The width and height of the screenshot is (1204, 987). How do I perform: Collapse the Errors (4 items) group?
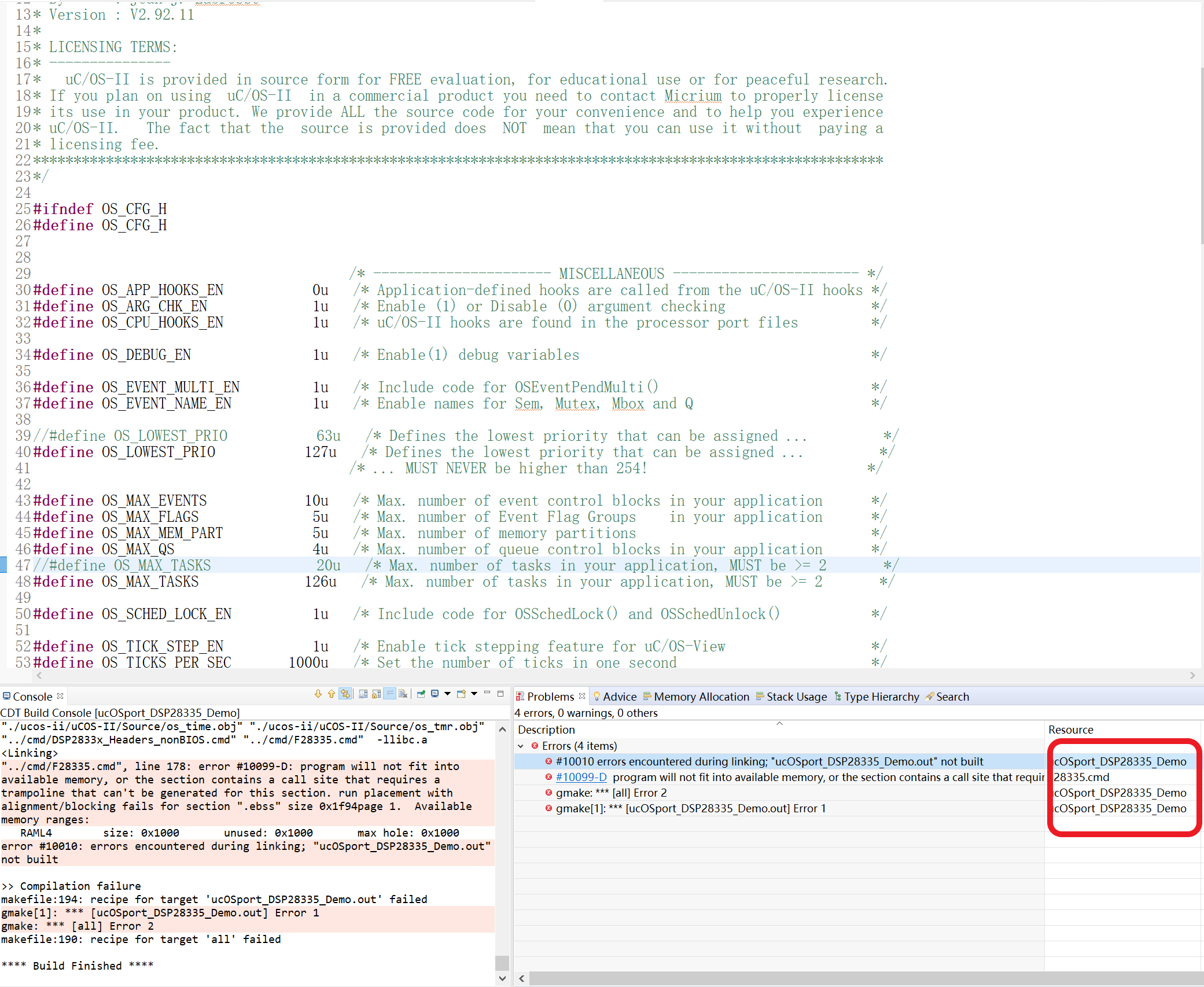(521, 746)
